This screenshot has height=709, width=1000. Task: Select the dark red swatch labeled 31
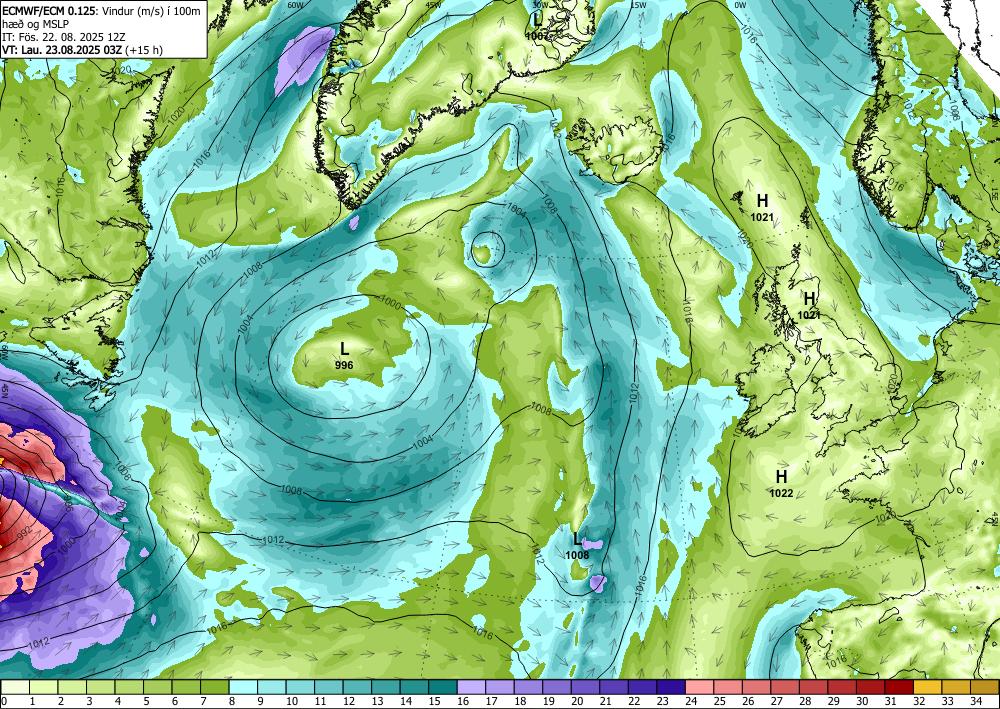click(899, 687)
